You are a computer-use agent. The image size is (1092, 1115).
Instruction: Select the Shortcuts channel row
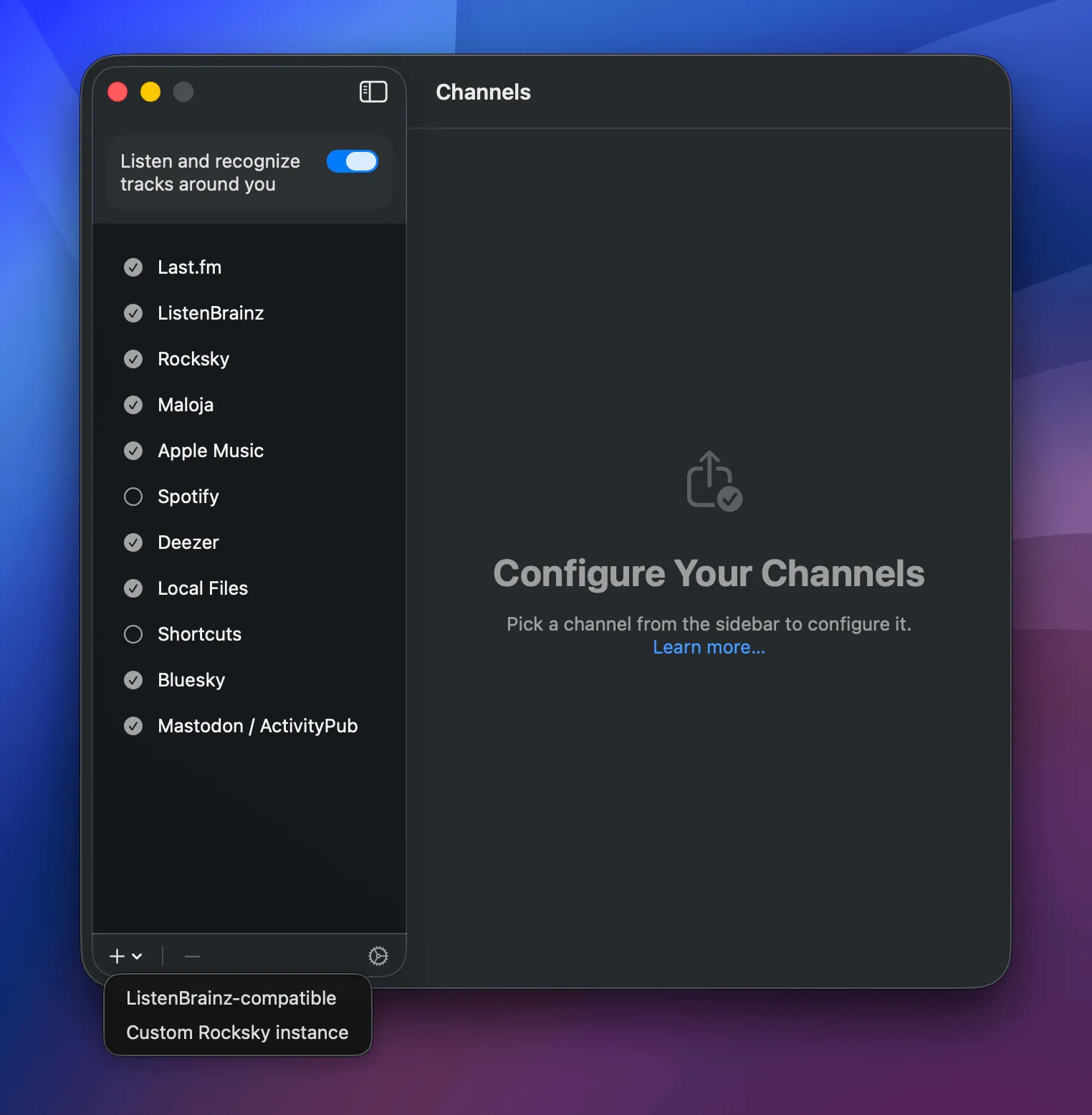pyautogui.click(x=249, y=634)
